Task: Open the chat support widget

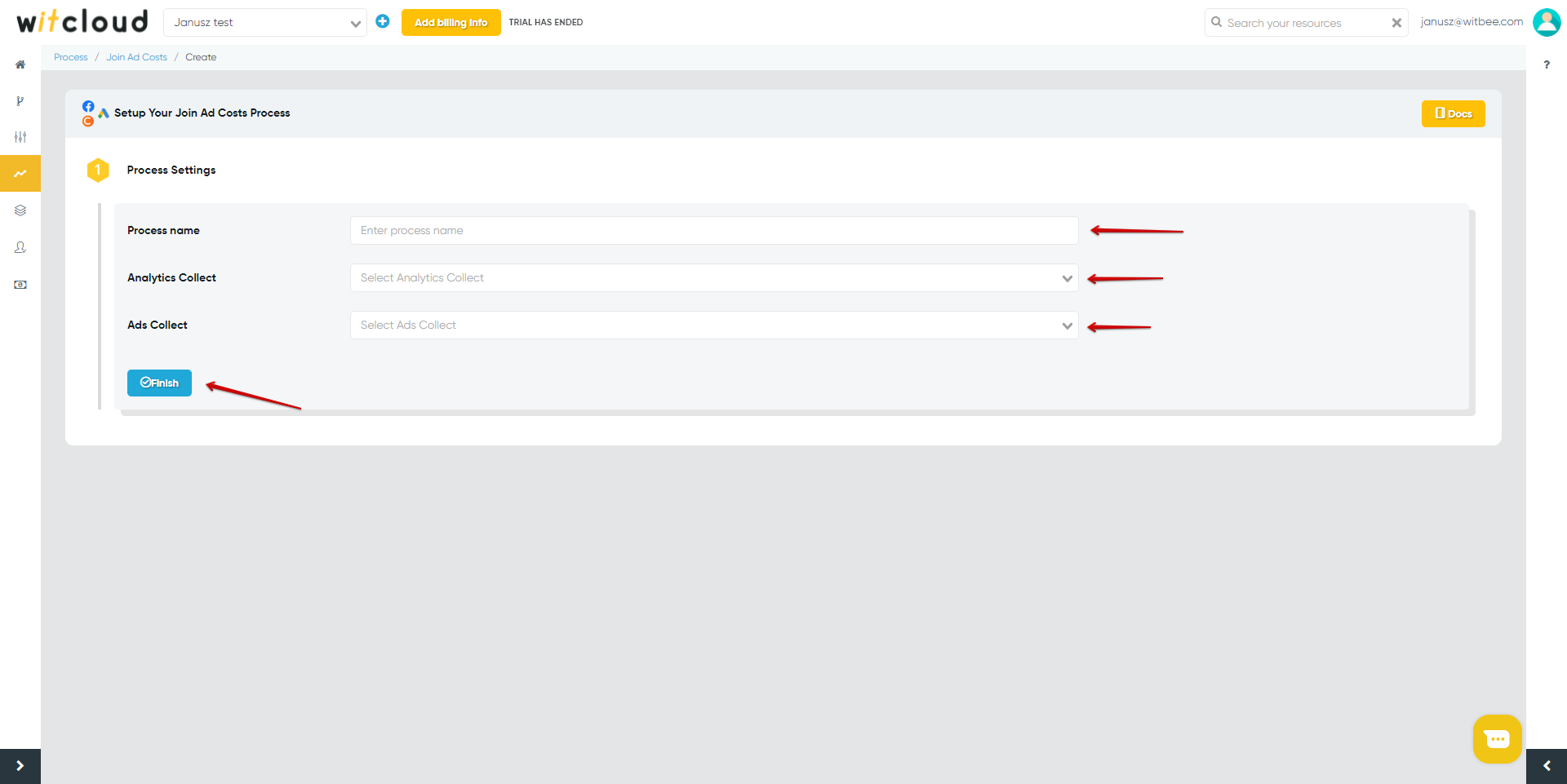Action: (x=1498, y=739)
